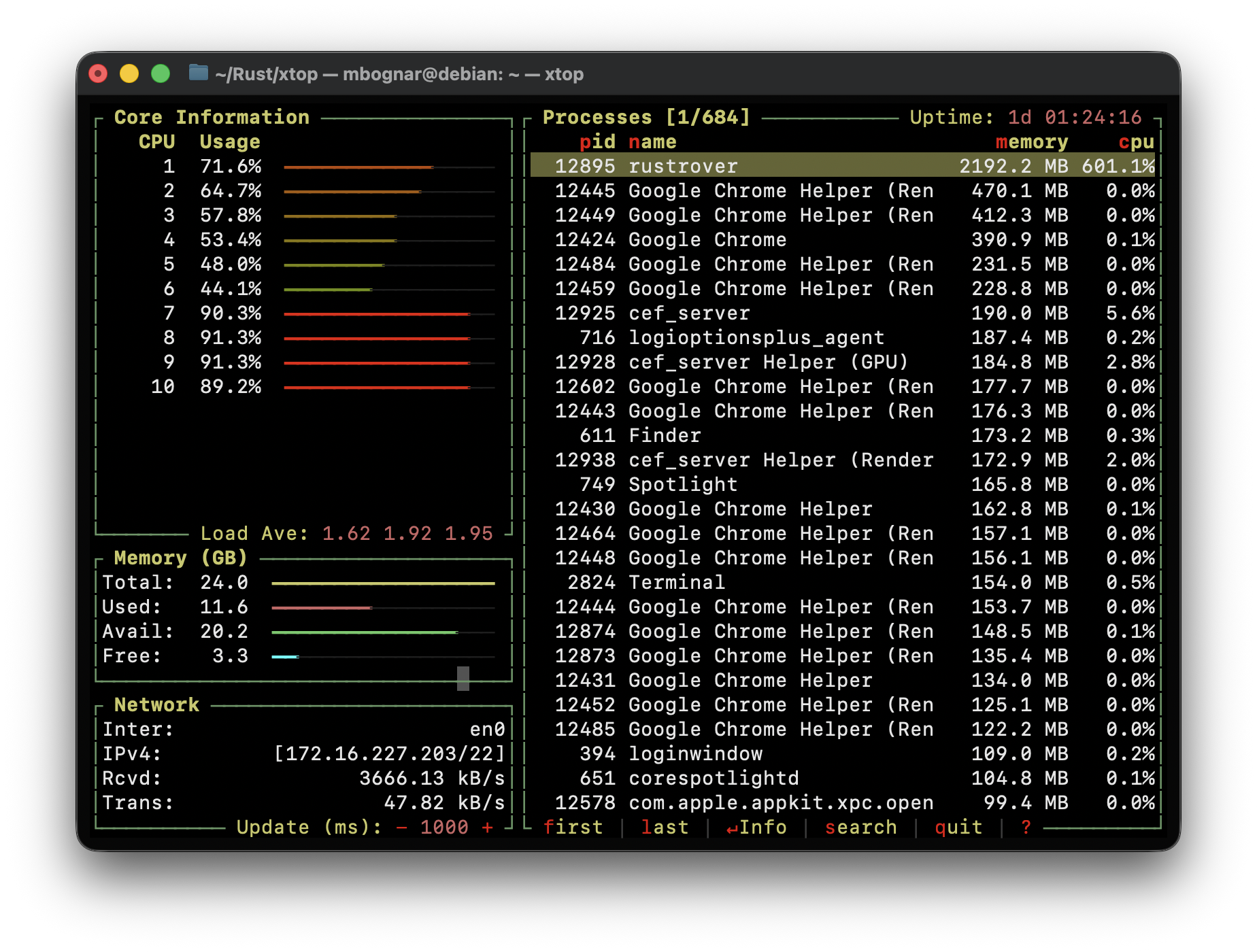Click the green zoom window button
Image resolution: width=1257 pixels, height=952 pixels.
click(161, 73)
